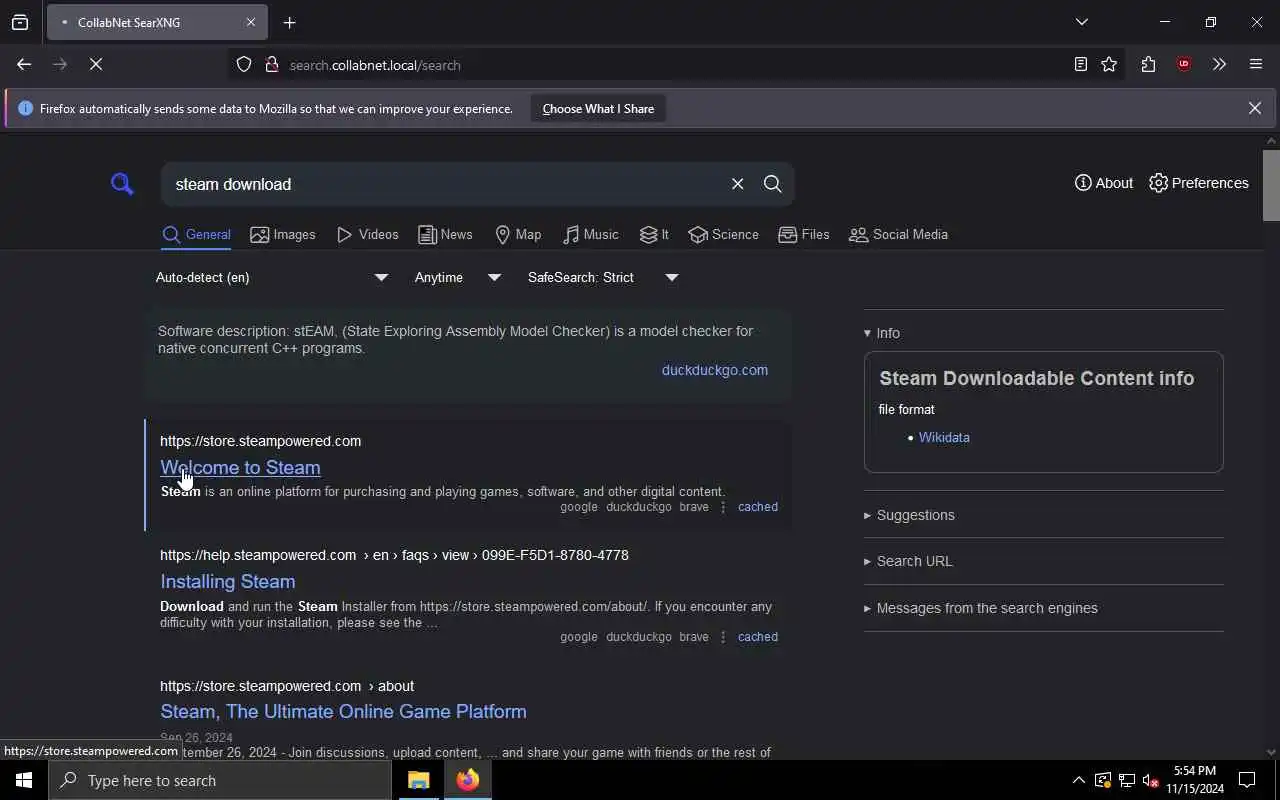Expand Messages from the search engines
1280x800 pixels.
tap(980, 608)
